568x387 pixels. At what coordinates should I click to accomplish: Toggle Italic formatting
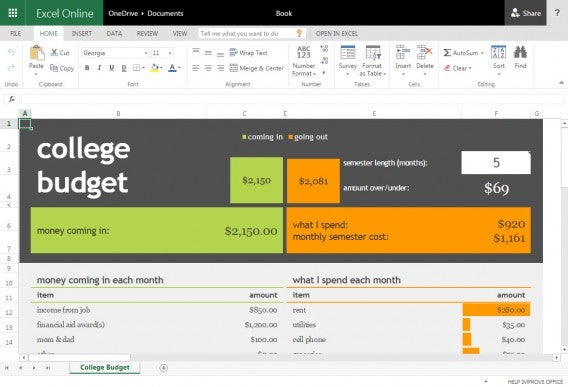point(99,68)
